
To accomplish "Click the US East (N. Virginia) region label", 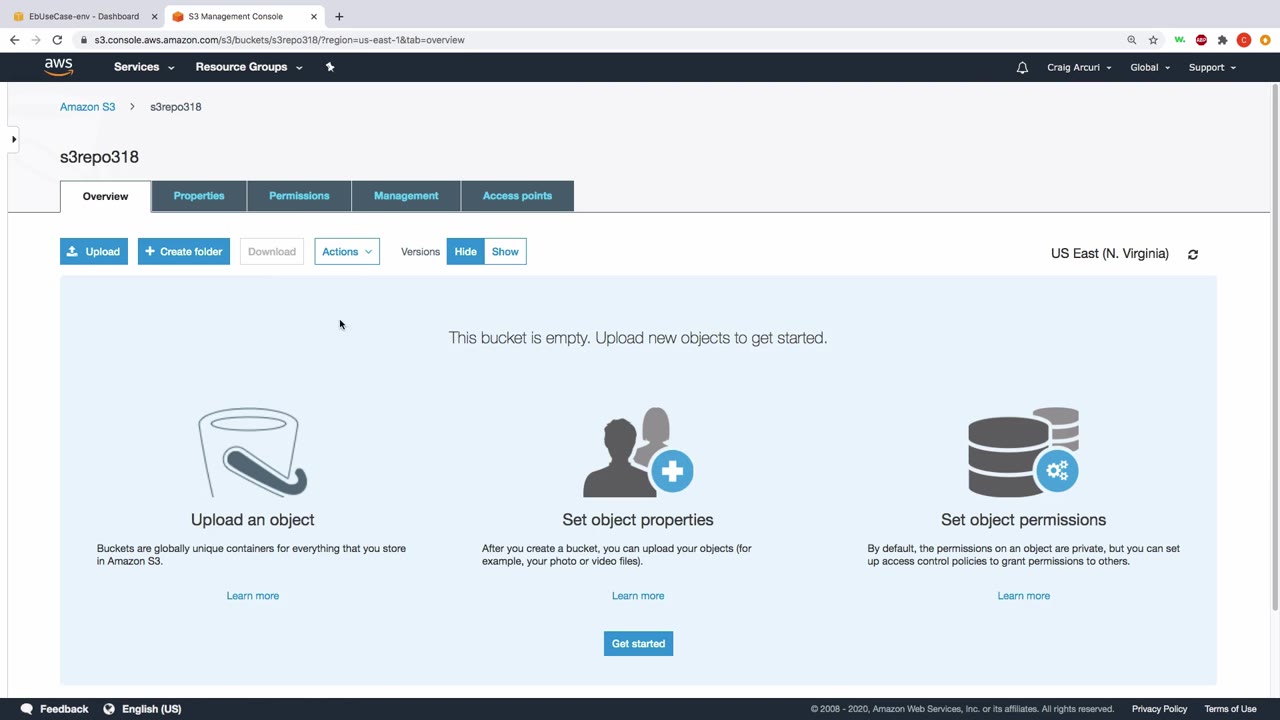I will tap(1109, 254).
